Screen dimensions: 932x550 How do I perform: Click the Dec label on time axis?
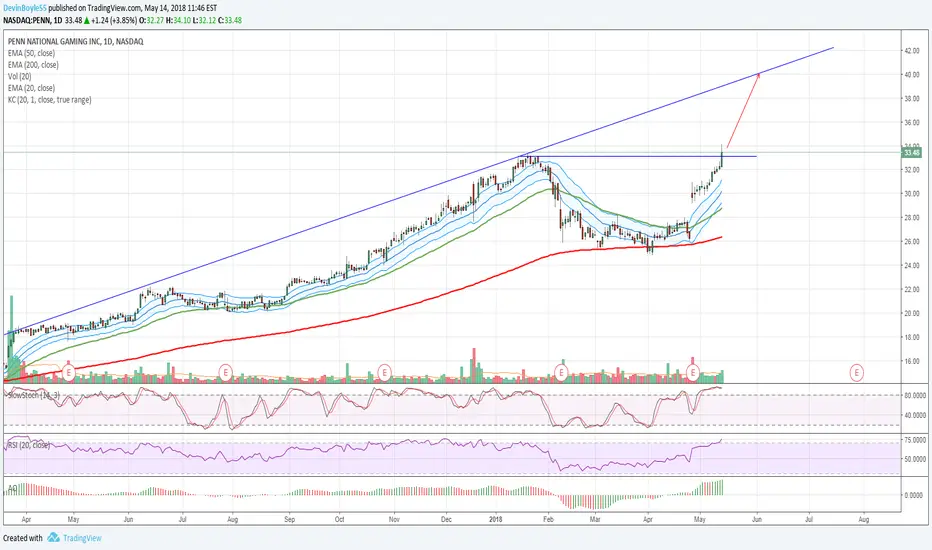coord(446,519)
